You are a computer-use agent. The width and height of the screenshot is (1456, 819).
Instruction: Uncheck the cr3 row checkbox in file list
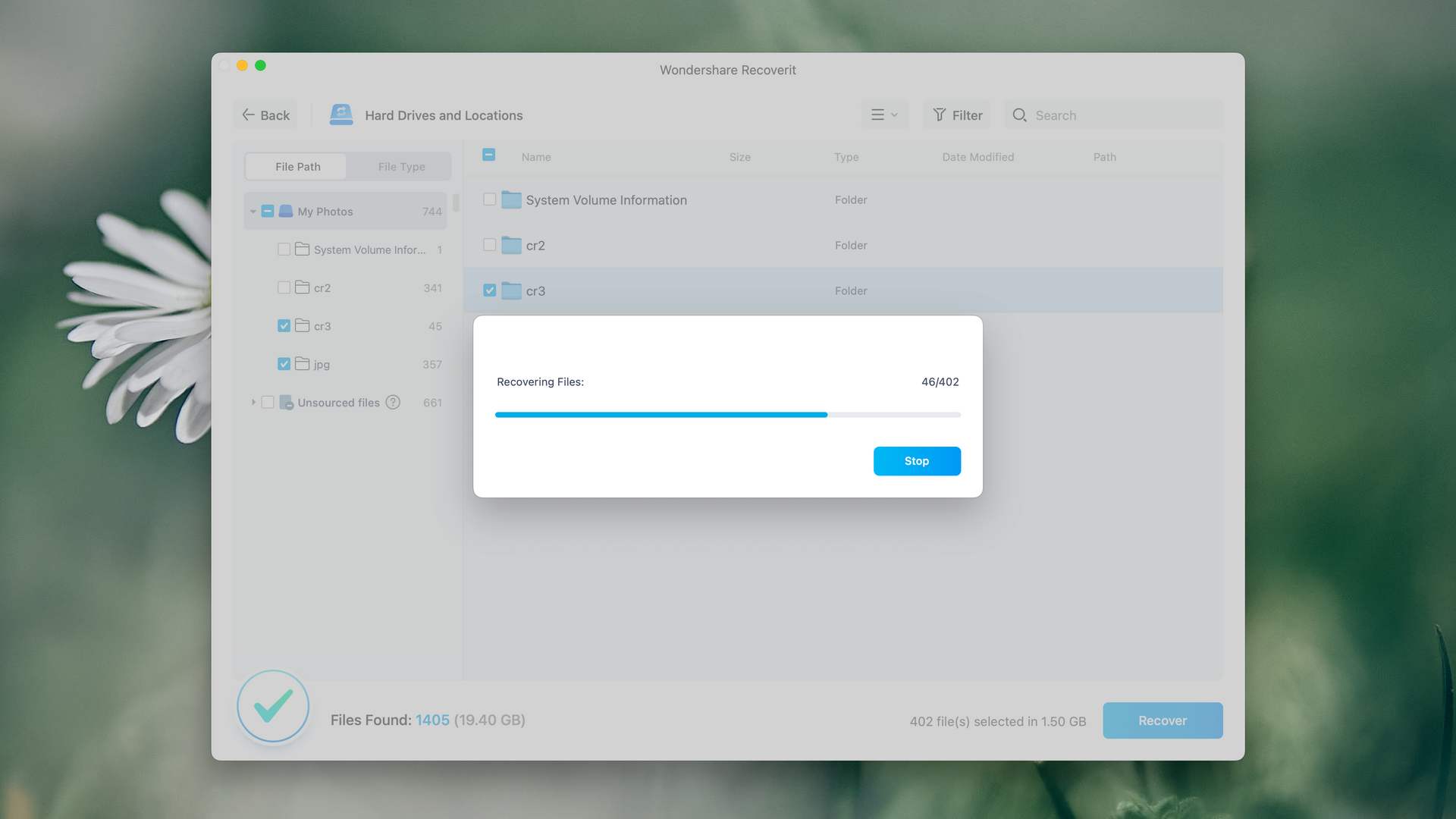490,290
